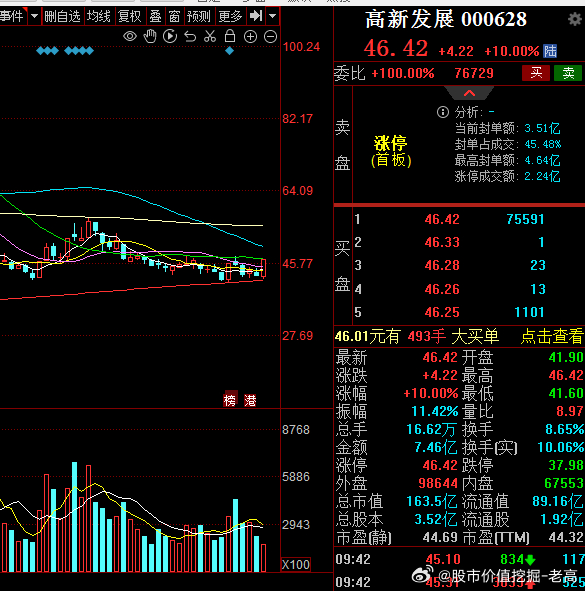Click the 港 badge on the chart
The image size is (585, 591).
point(250,400)
